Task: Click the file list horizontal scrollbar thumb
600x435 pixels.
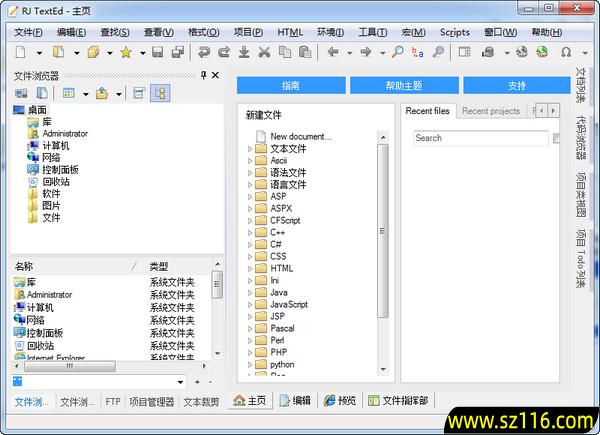Action: (x=70, y=366)
